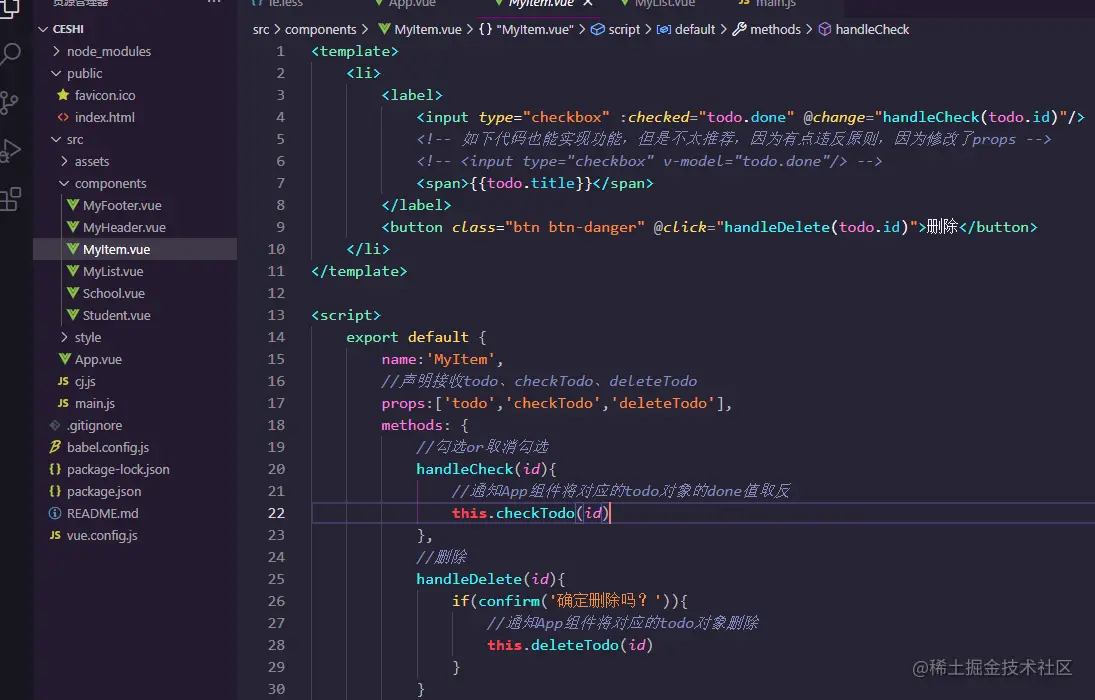Open the Run and Debug view
Viewport: 1095px width, 700px height.
tap(10, 151)
